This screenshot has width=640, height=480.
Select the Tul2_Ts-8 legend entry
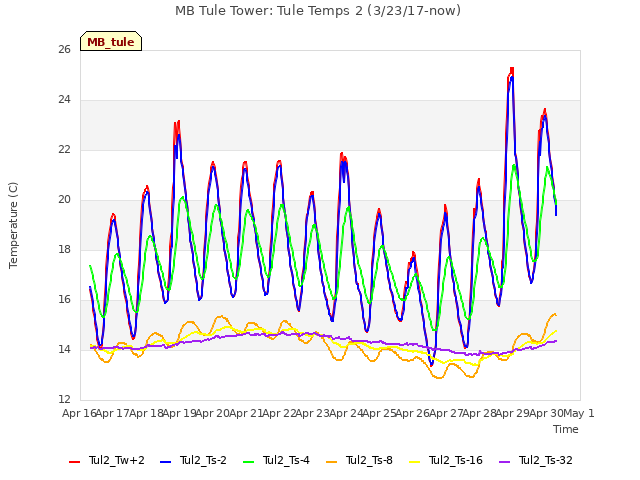[x=359, y=461]
